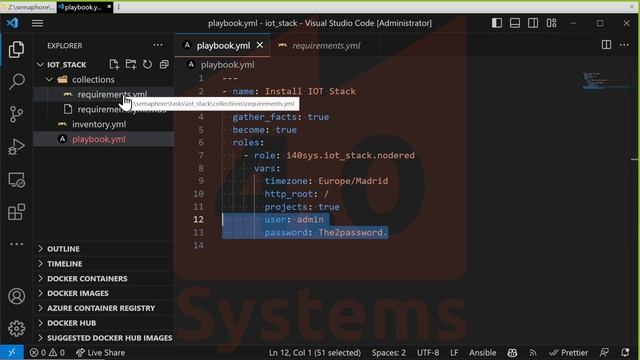
Task: Toggle the bottom panel
Action: coord(515,23)
